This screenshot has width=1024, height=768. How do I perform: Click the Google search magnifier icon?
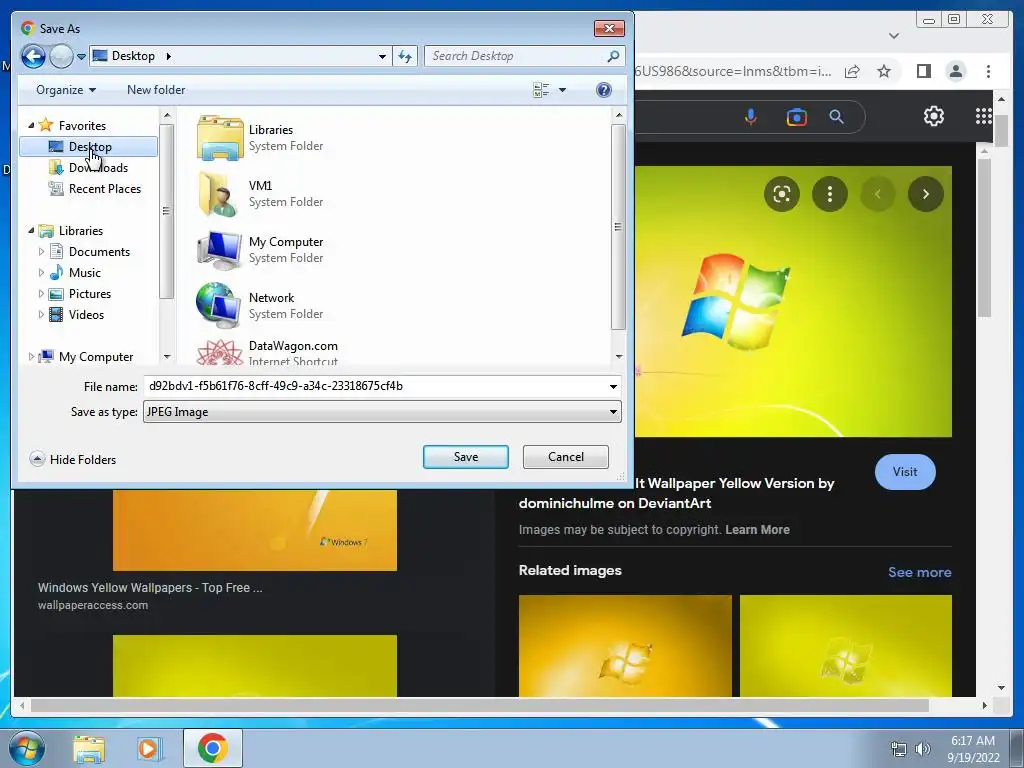[x=837, y=117]
